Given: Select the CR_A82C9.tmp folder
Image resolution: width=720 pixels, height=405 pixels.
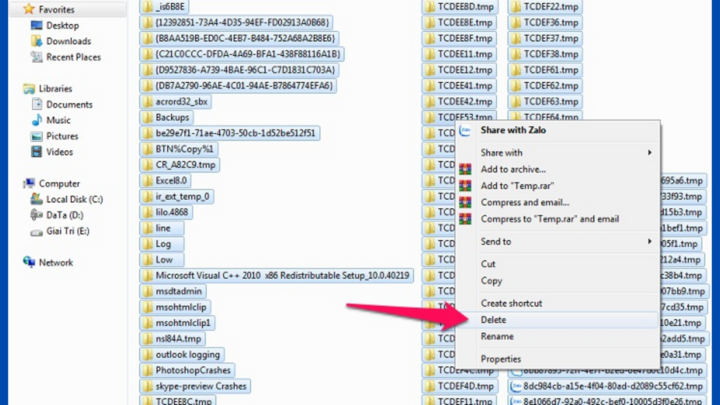Looking at the screenshot, I should [180, 165].
